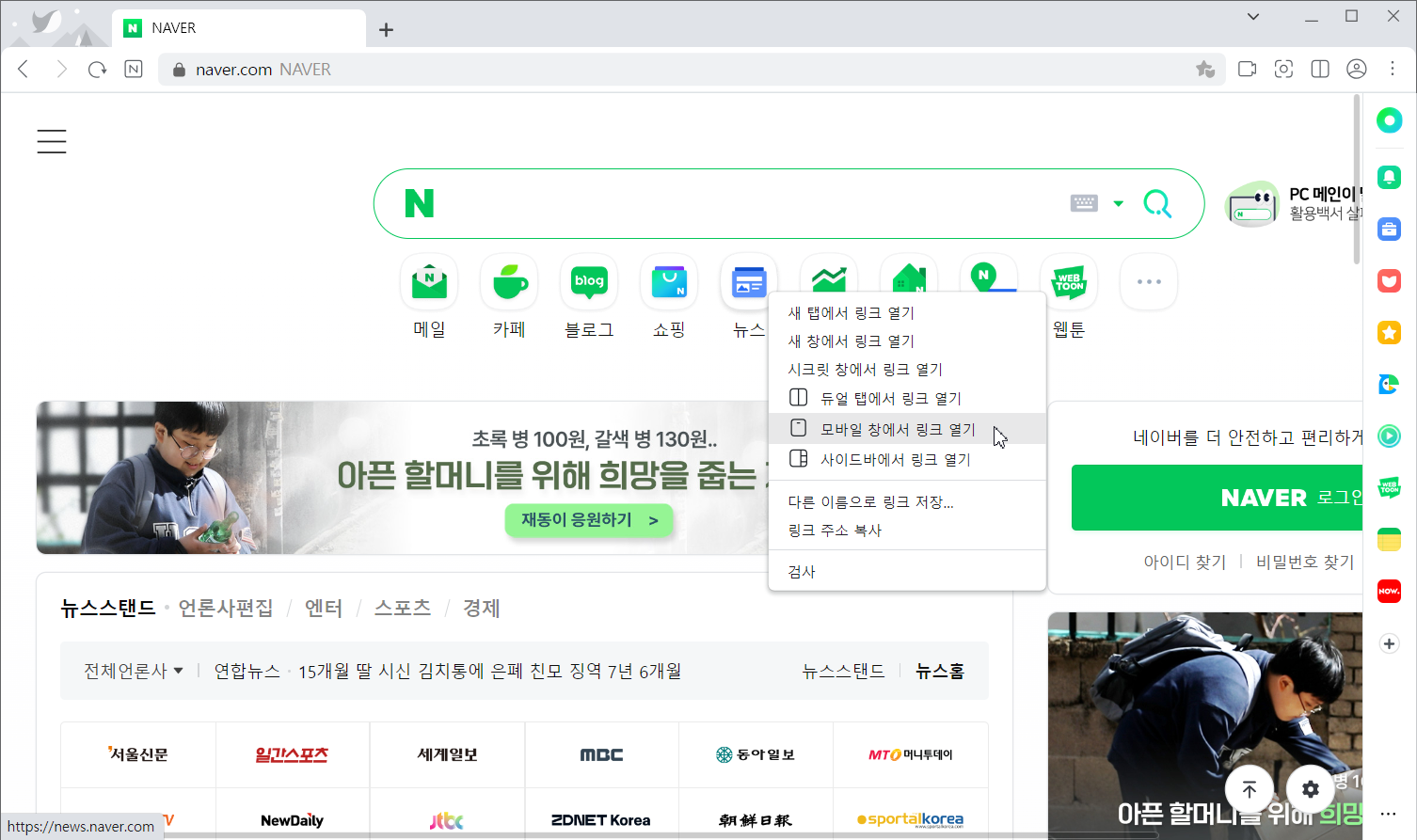Screen dimensions: 1417x840
Task: Click the NAVER 로그인 green button
Action: [x=1217, y=498]
